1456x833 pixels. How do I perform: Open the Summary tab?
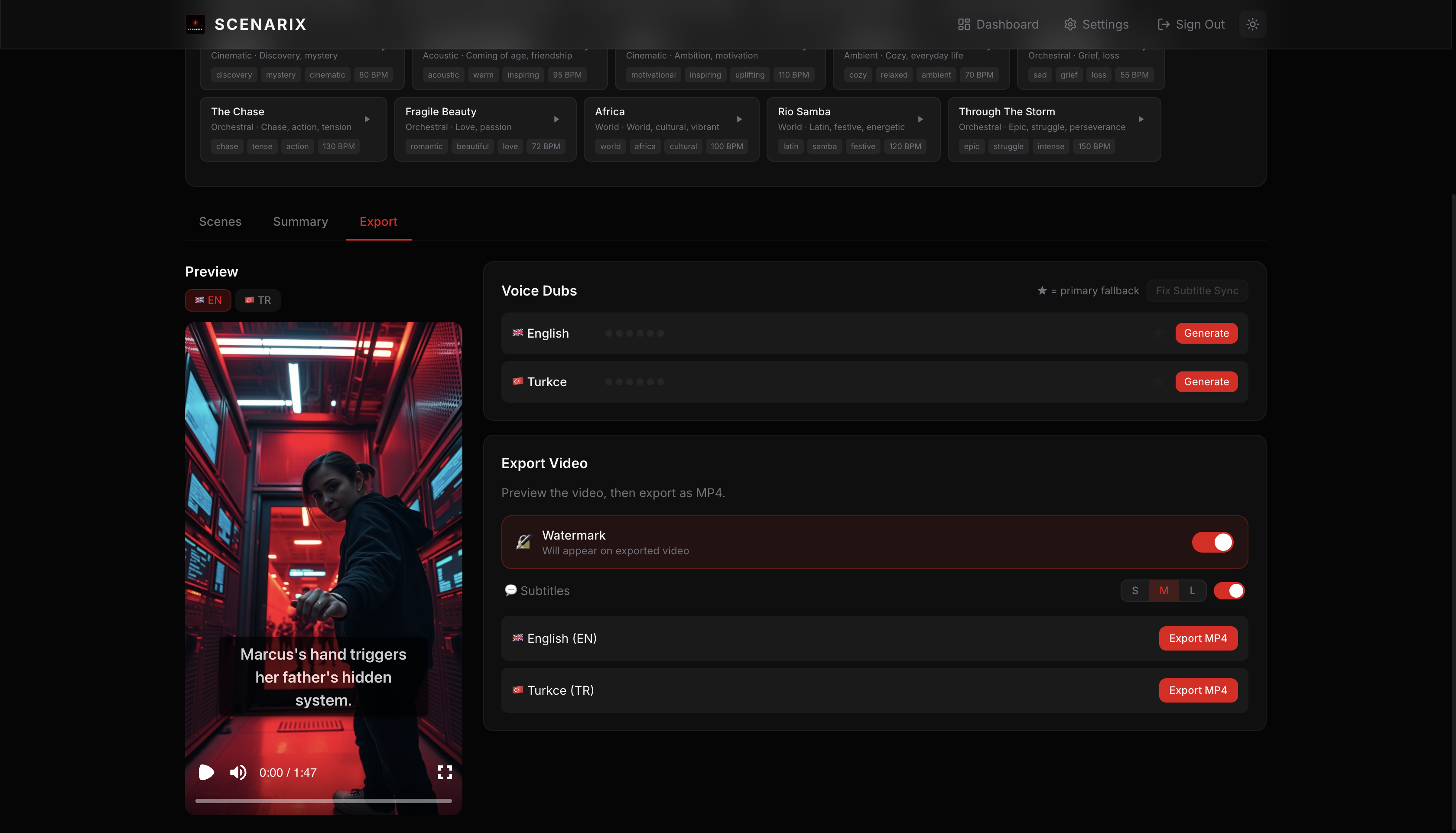tap(300, 221)
